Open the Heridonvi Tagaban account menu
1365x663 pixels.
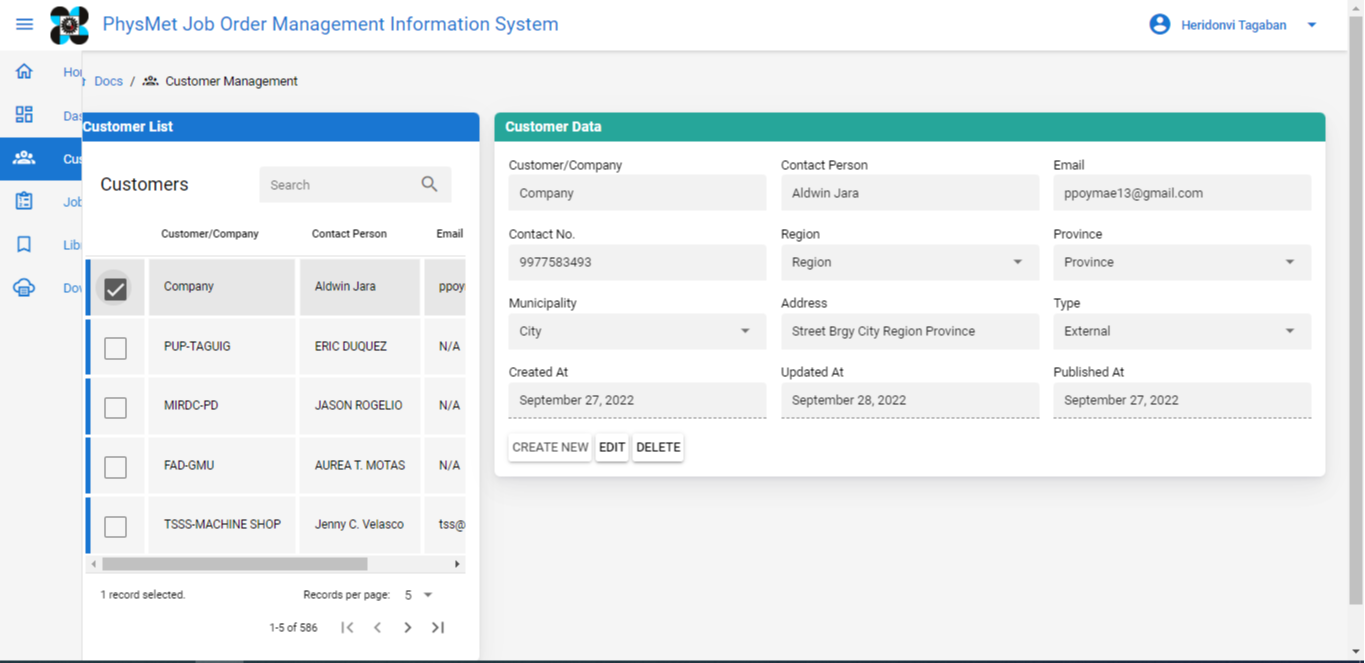(x=1233, y=24)
